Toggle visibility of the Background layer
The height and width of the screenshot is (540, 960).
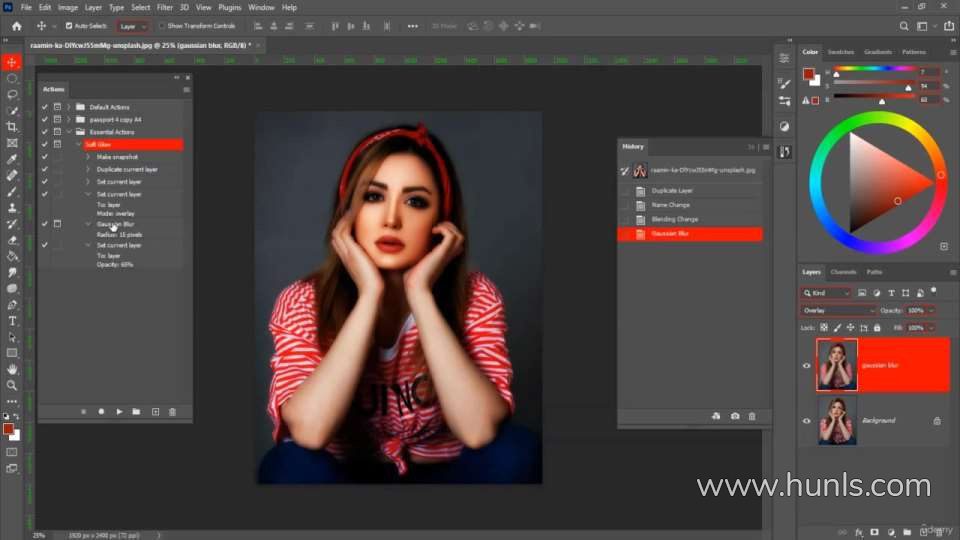(x=807, y=421)
